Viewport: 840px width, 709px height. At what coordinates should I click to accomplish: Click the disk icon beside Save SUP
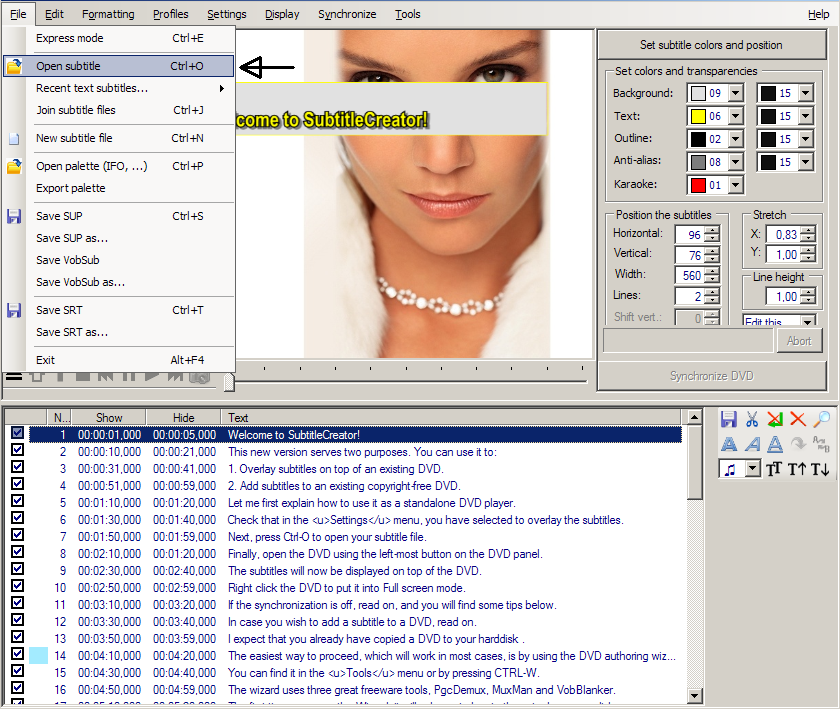tap(14, 217)
